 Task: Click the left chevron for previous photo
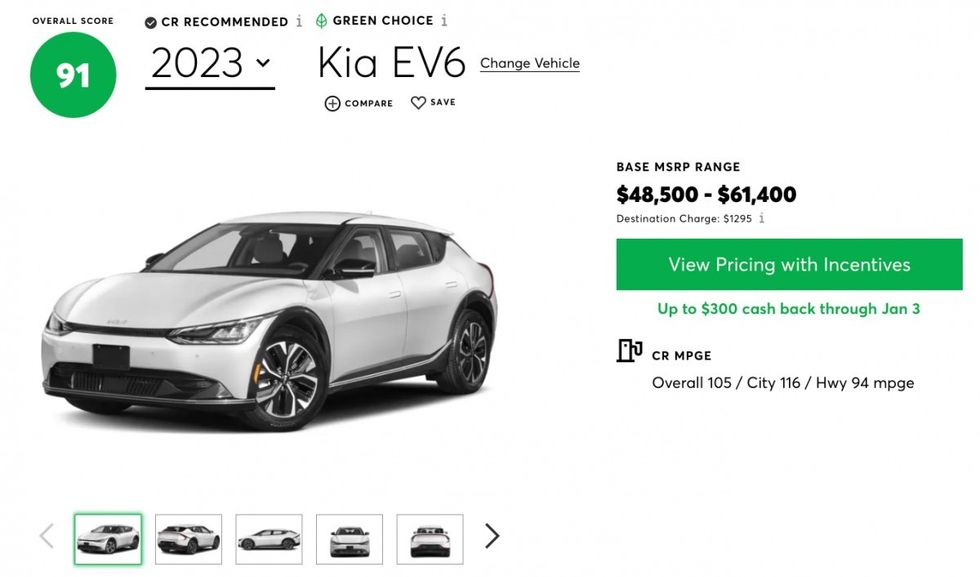(45, 536)
